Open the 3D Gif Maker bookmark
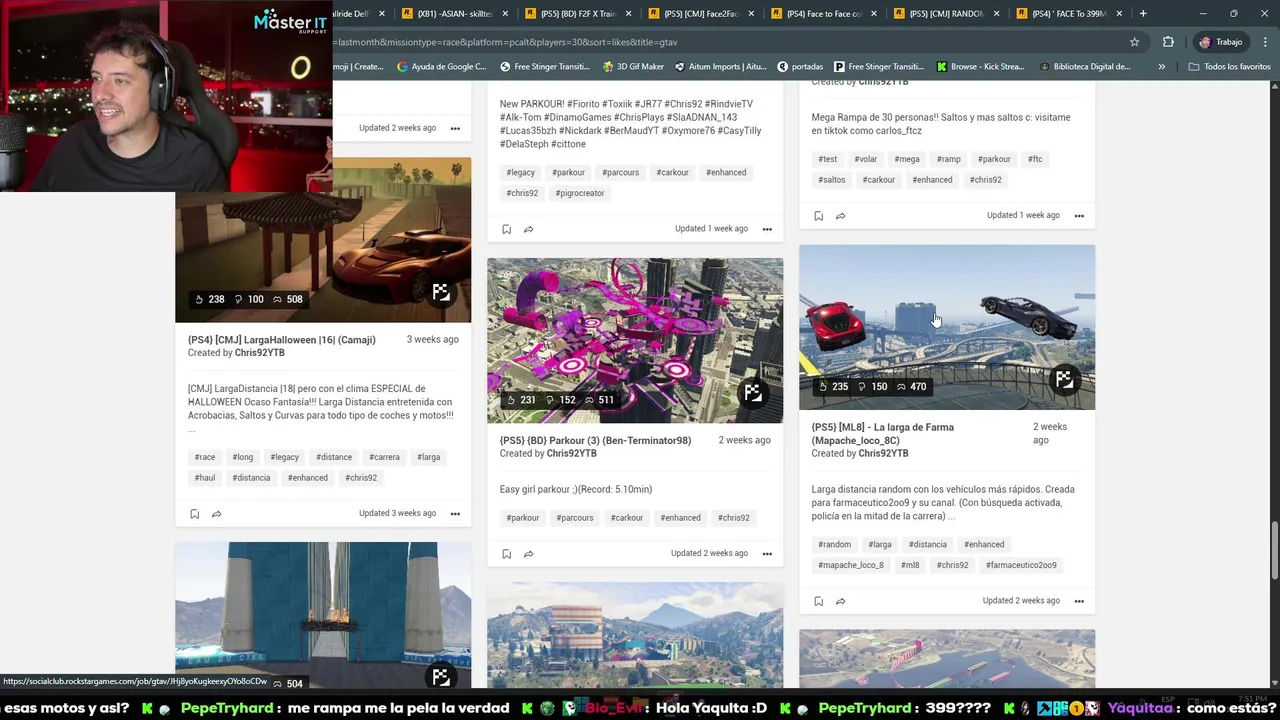Screen dimensions: 1280x720 (633, 67)
